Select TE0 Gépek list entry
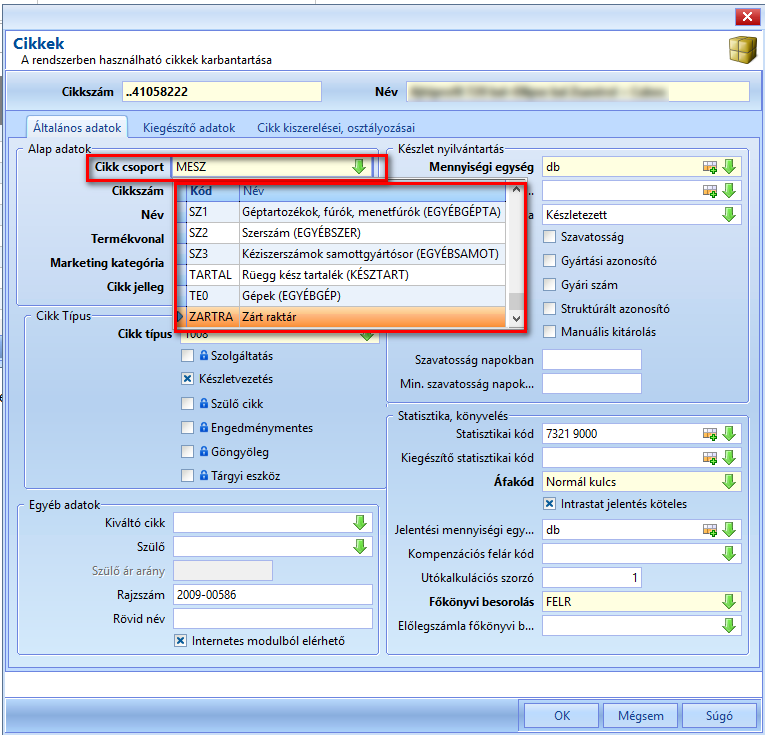This screenshot has width=765, height=735. tap(346, 296)
